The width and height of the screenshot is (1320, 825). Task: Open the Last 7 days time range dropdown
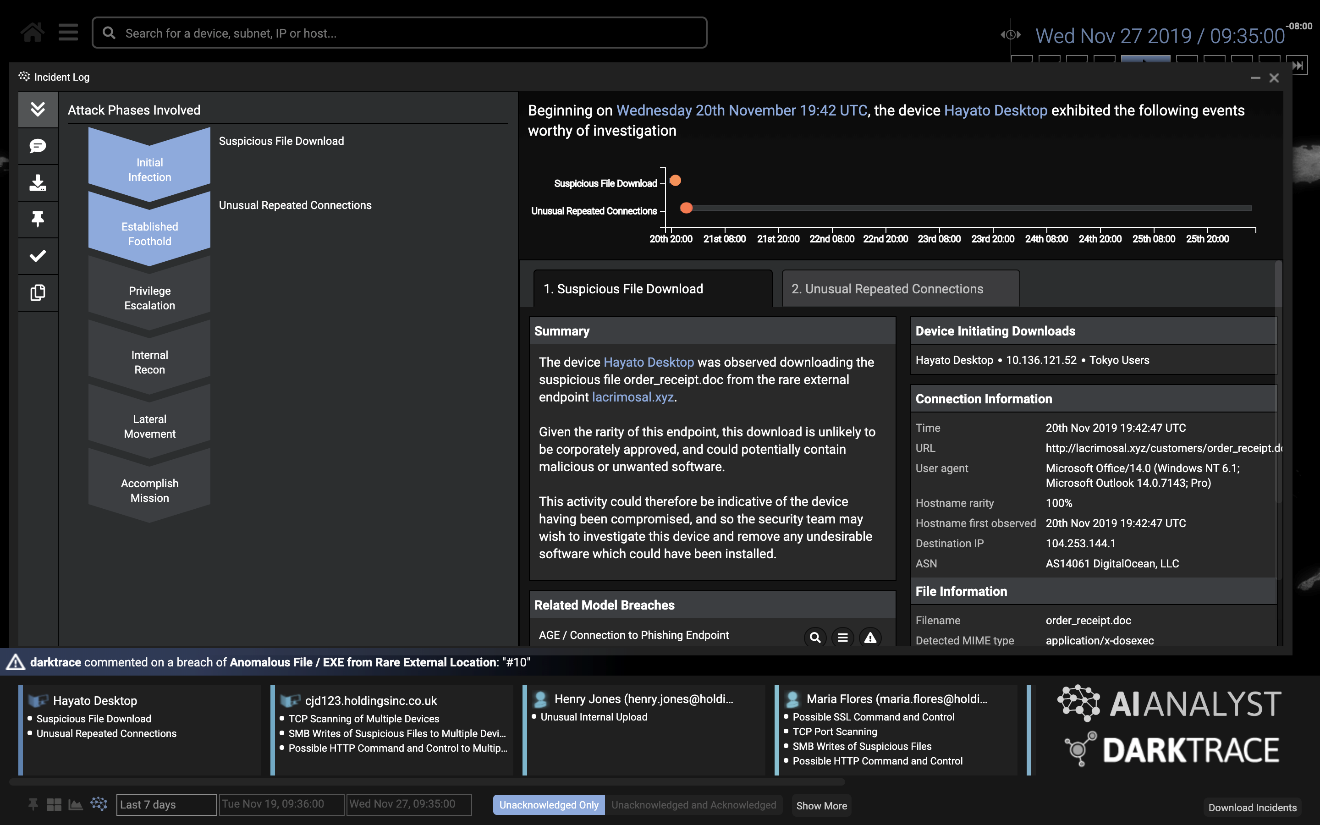(x=166, y=804)
